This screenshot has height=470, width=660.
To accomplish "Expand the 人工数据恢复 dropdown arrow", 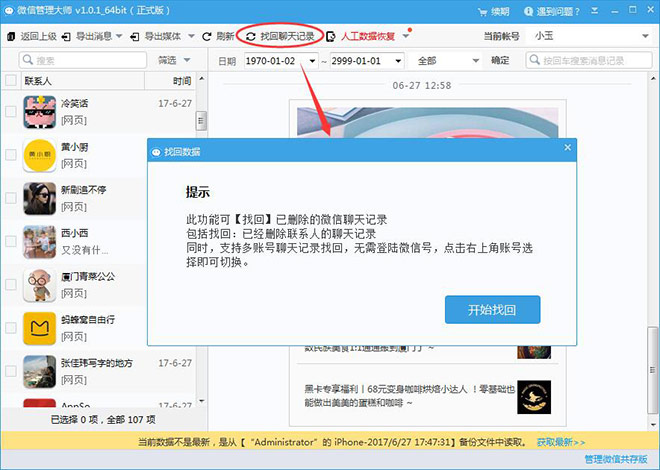I will click(406, 37).
